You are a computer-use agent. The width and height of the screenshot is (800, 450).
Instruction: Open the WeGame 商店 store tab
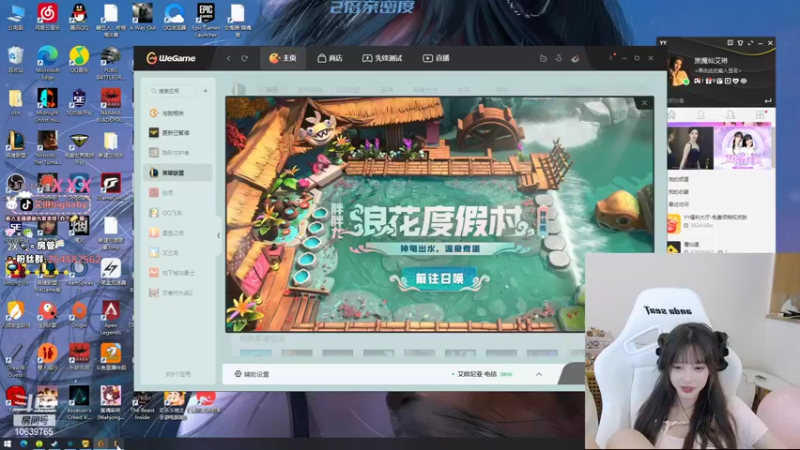tap(330, 58)
